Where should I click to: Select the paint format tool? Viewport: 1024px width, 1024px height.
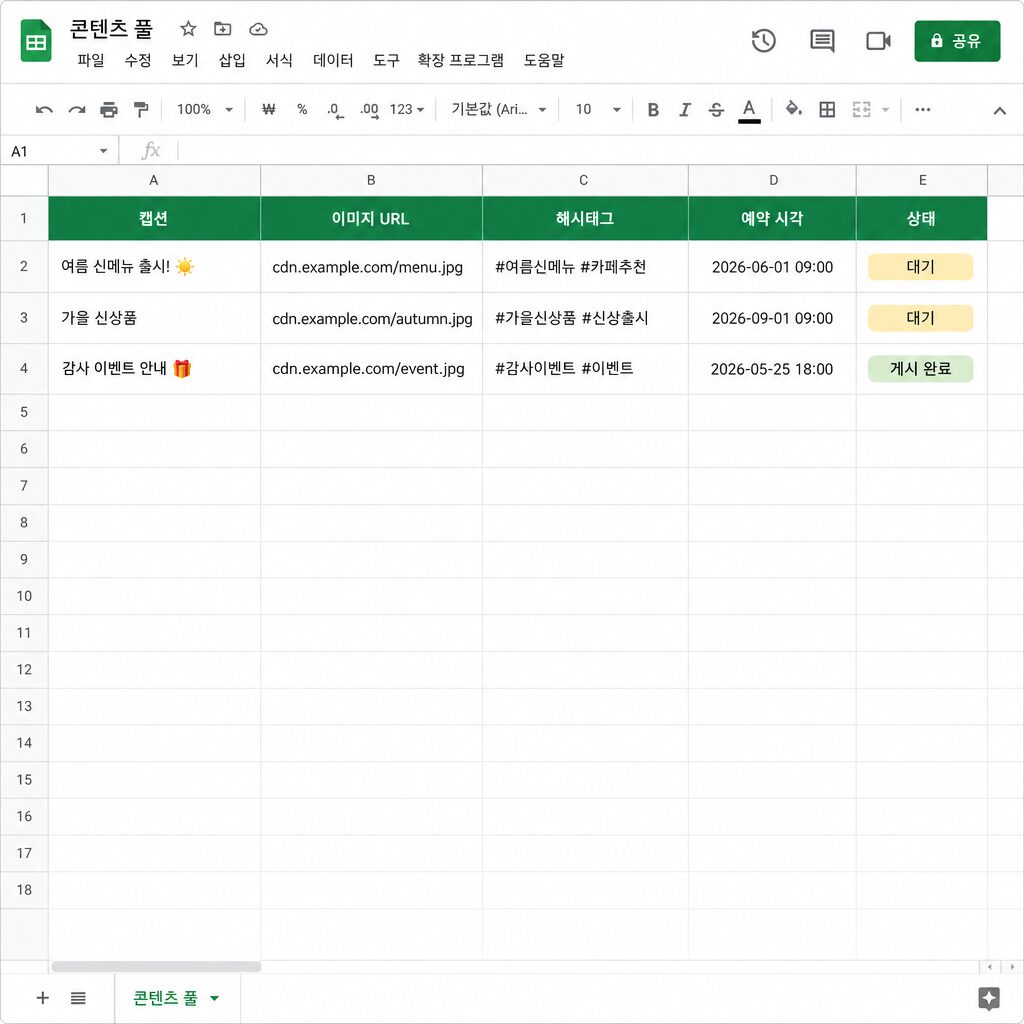point(140,110)
